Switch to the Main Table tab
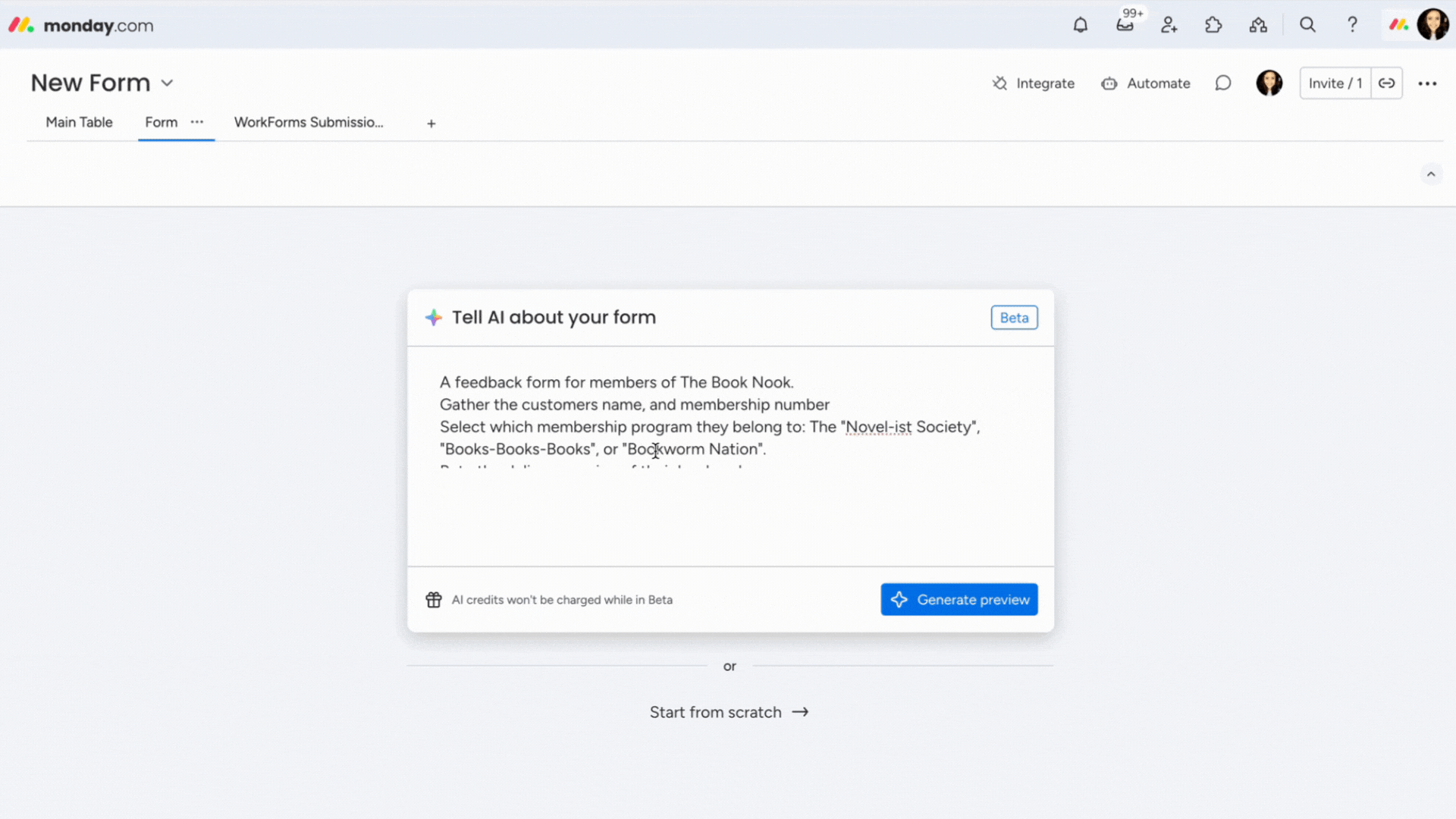Viewport: 1456px width, 819px height. coord(79,122)
